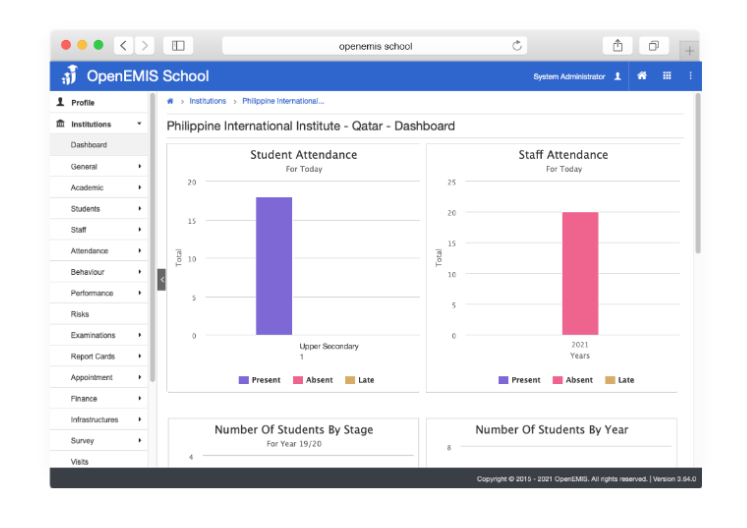The width and height of the screenshot is (747, 528).
Task: Reload the page with the refresh icon
Action: pyautogui.click(x=517, y=46)
